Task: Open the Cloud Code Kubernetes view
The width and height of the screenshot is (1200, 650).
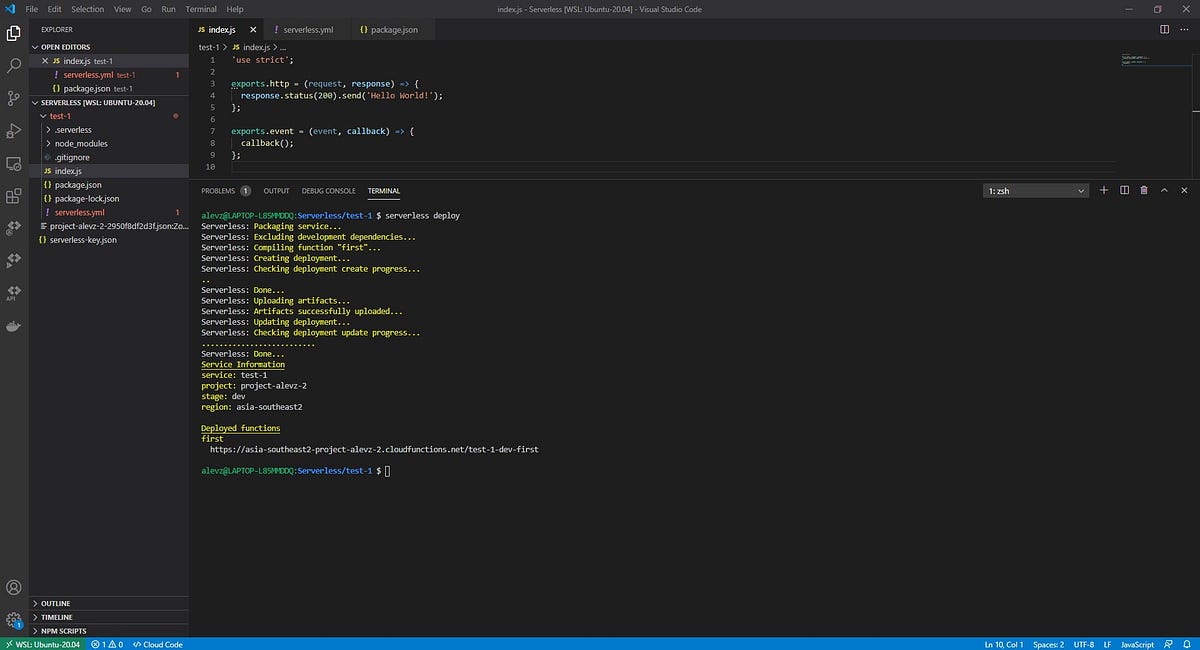Action: pyautogui.click(x=13, y=226)
